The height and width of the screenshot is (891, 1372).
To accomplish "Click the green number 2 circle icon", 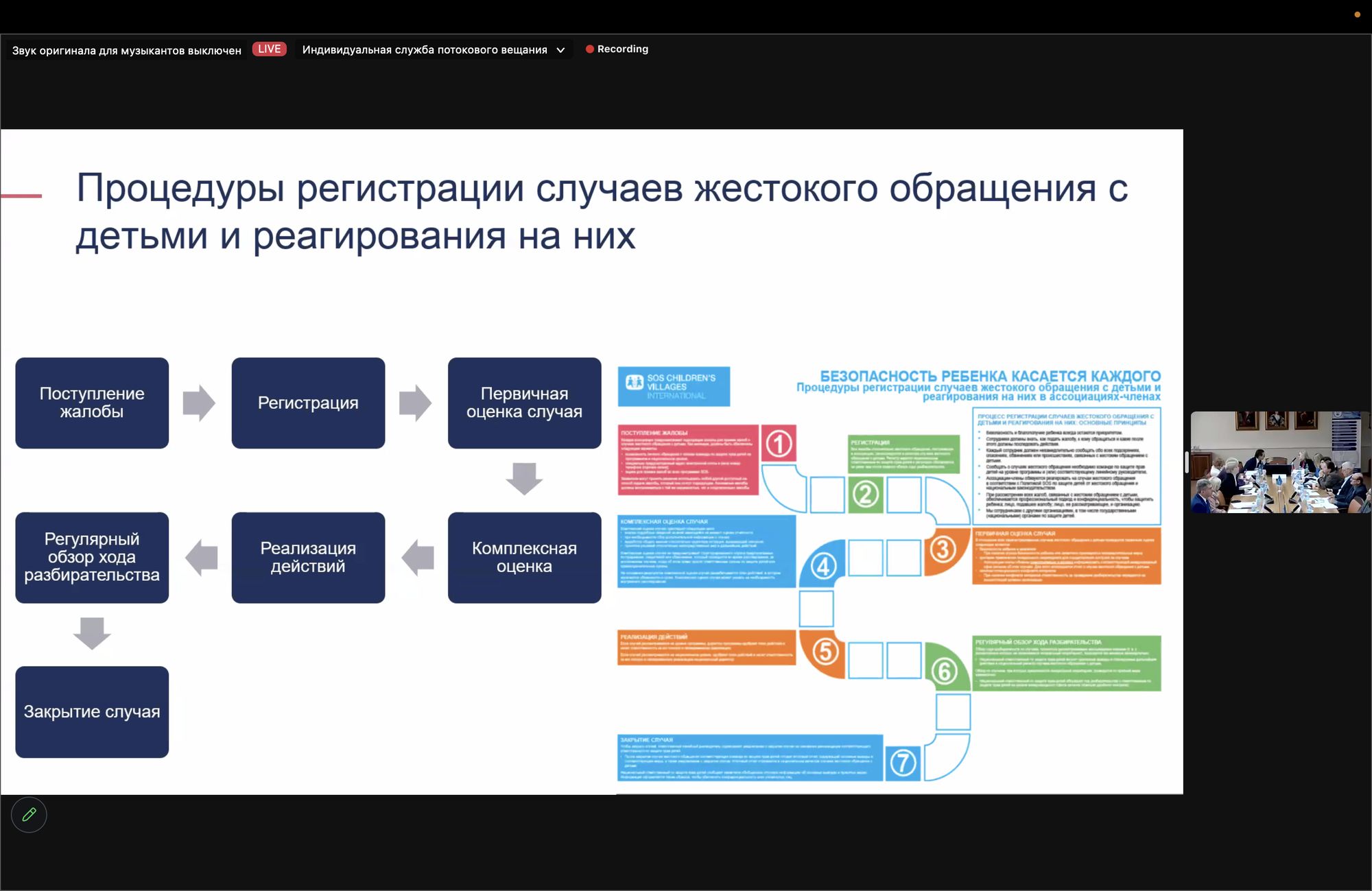I will [865, 494].
